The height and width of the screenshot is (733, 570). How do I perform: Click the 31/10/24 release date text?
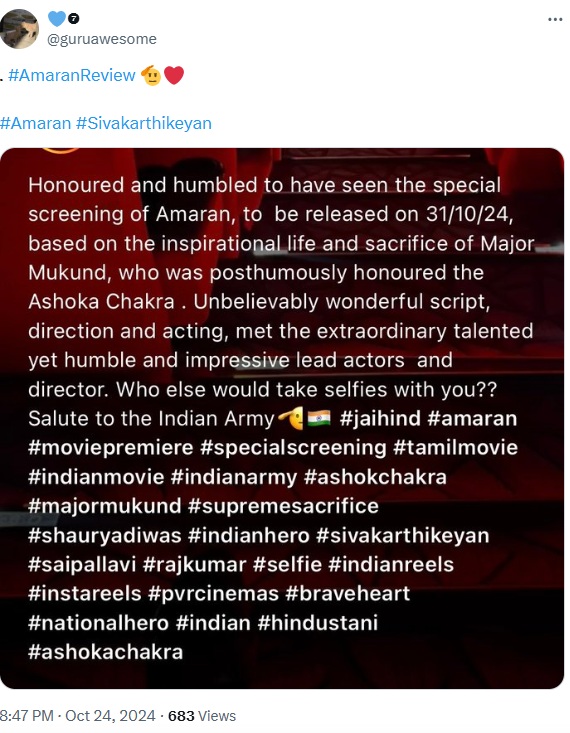469,214
